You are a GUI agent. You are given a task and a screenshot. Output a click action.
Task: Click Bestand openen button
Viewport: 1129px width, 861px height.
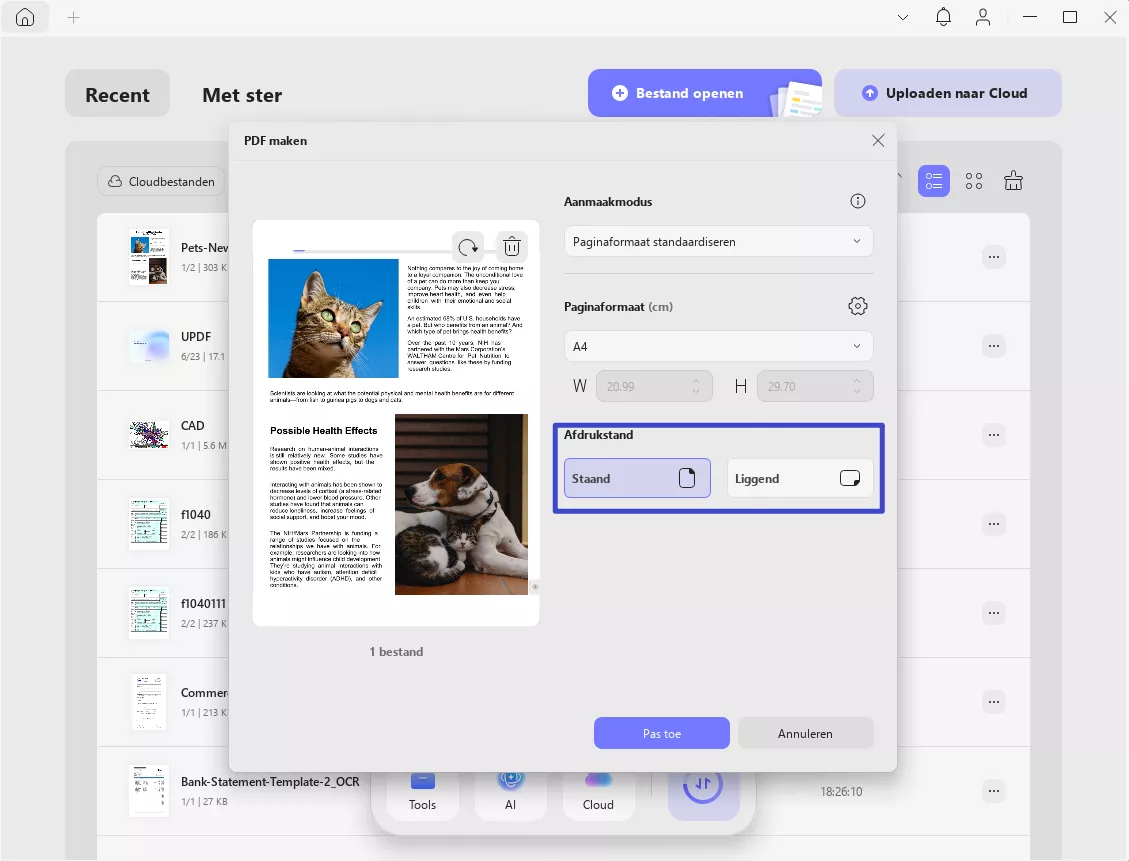705,93
